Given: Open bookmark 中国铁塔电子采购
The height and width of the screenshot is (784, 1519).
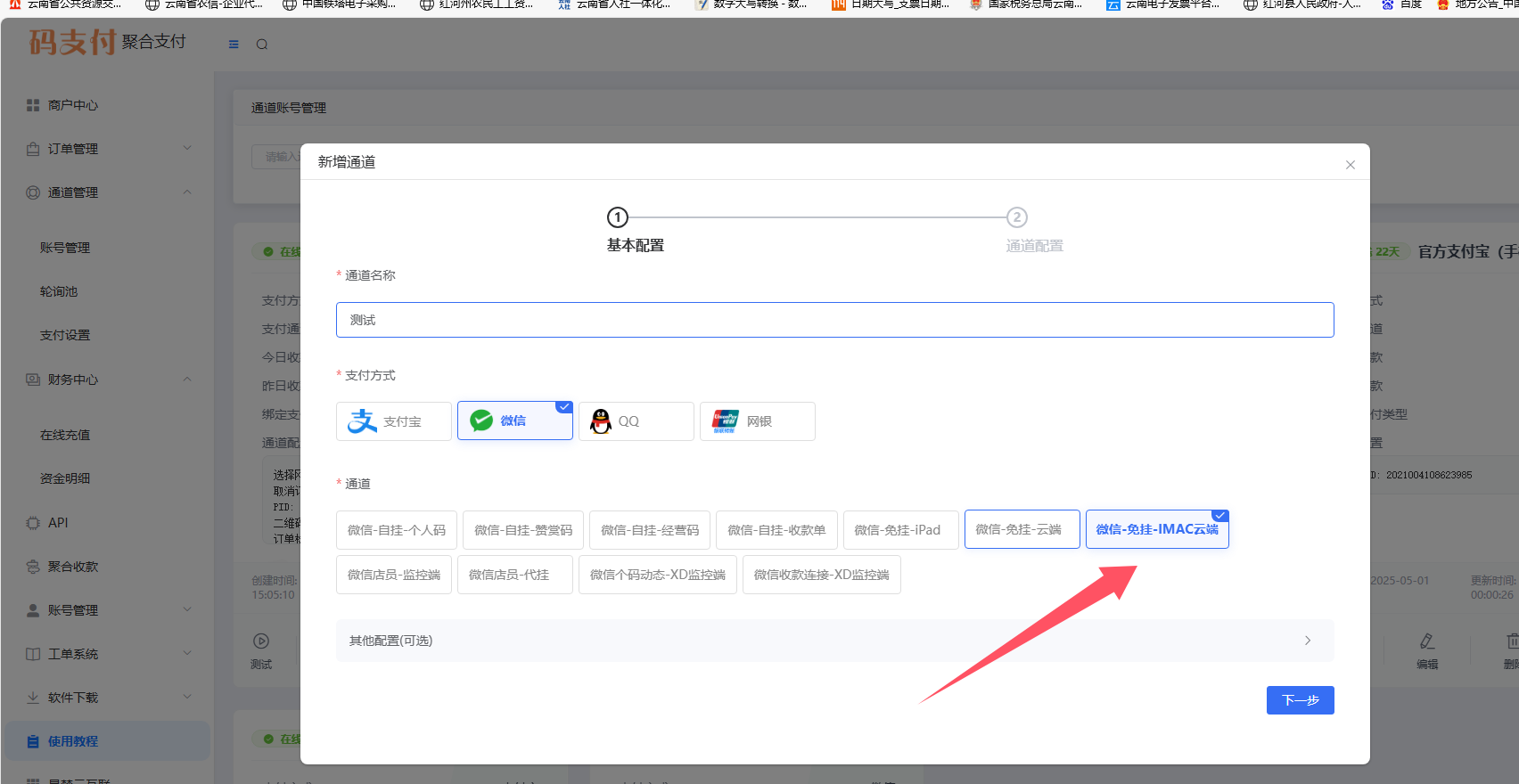Looking at the screenshot, I should 340,4.
